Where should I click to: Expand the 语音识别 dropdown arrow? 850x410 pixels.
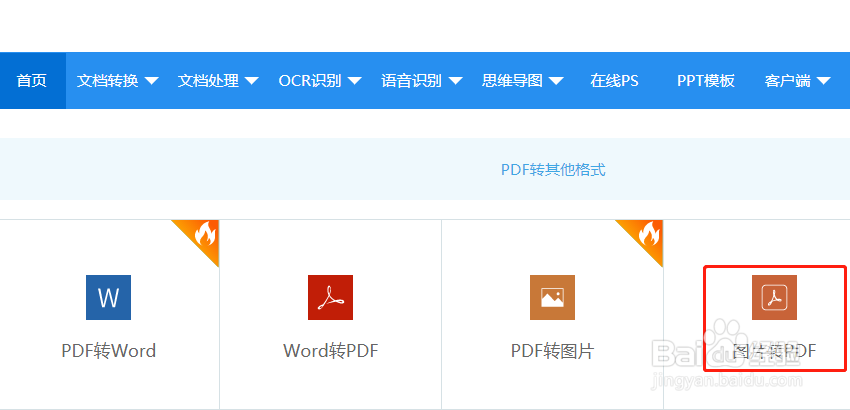point(455,81)
